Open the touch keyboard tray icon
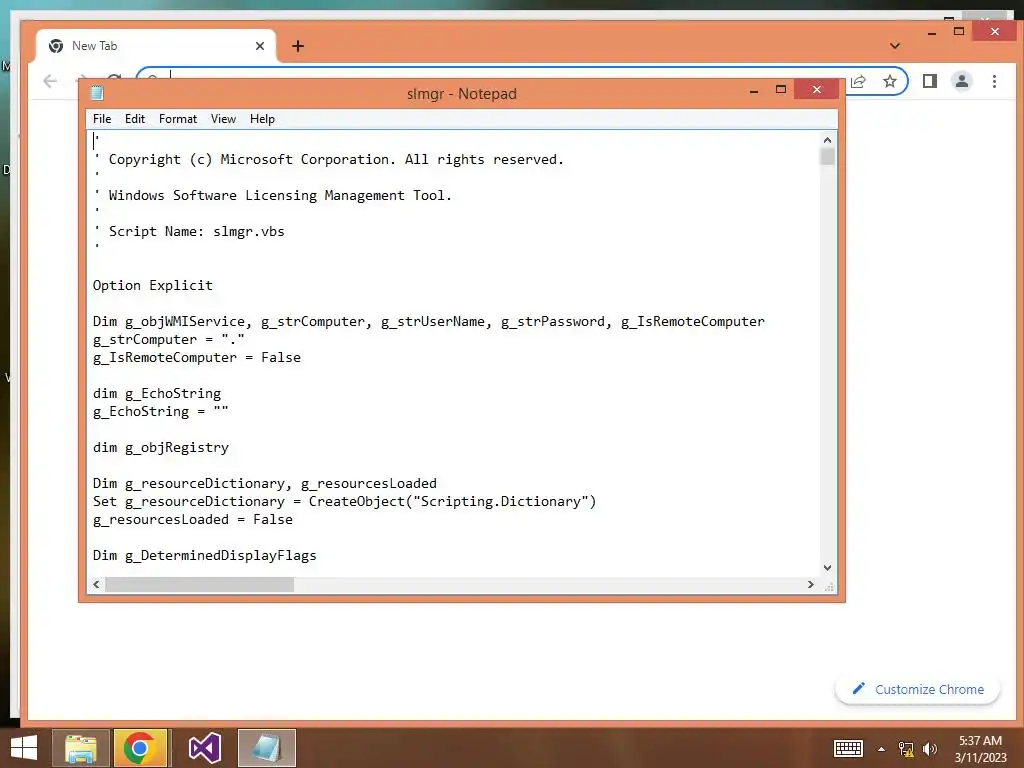This screenshot has width=1024, height=768. 848,748
